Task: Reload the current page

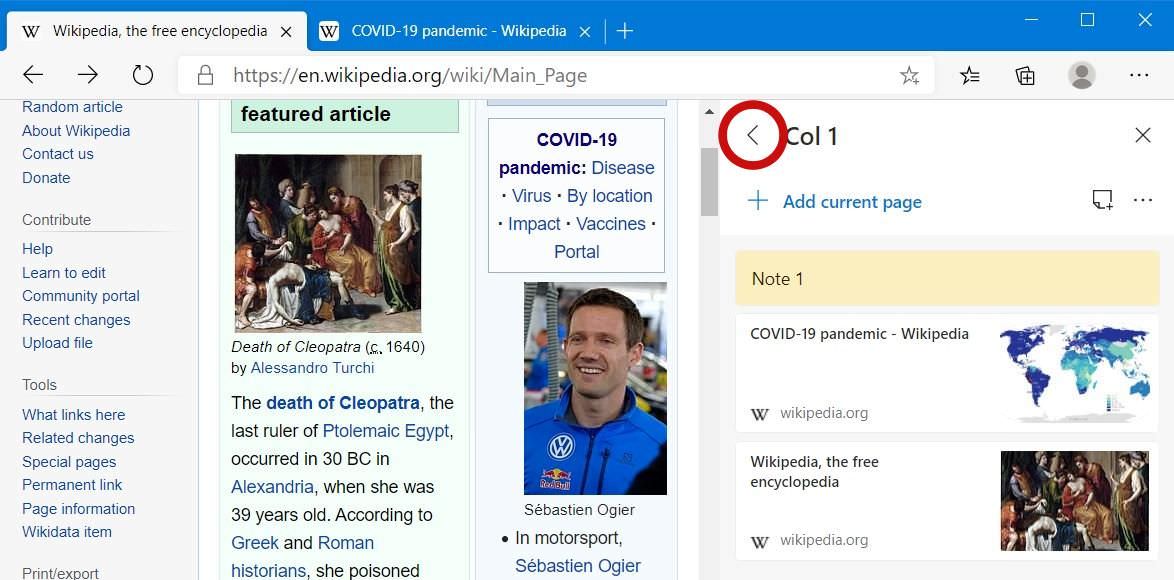Action: (142, 75)
